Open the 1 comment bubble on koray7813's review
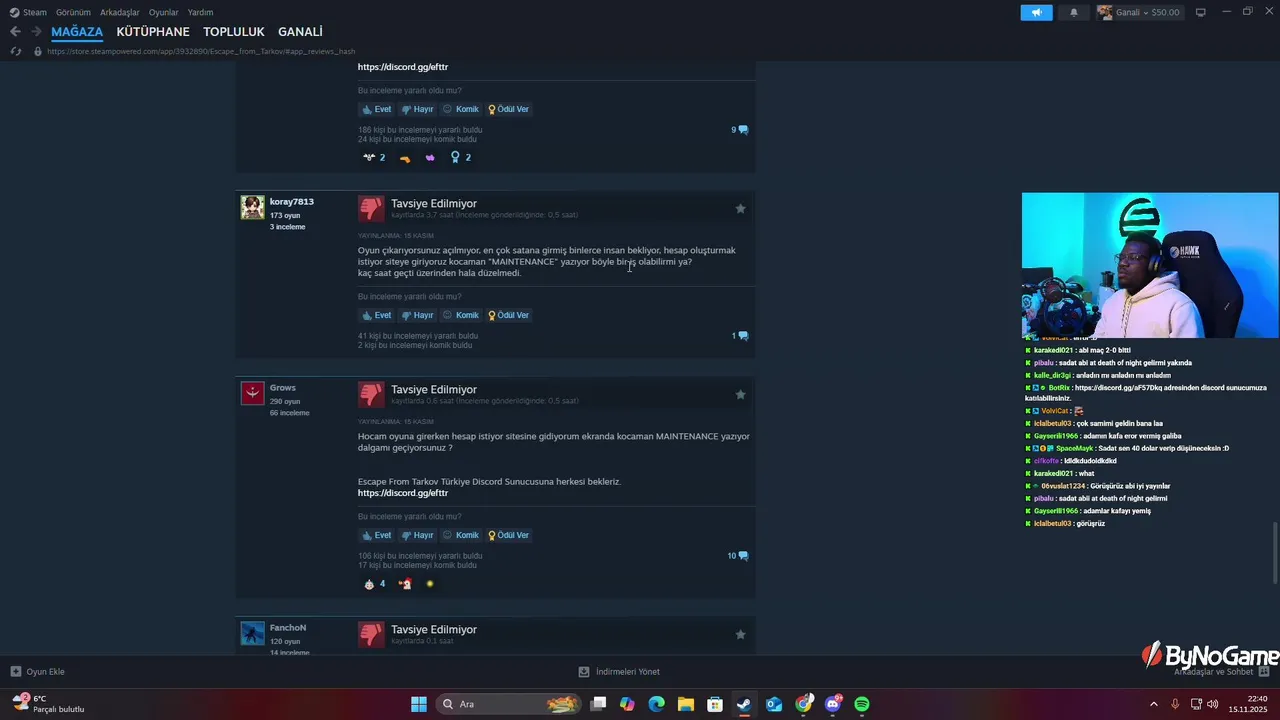Viewport: 1280px width, 720px height. [740, 336]
